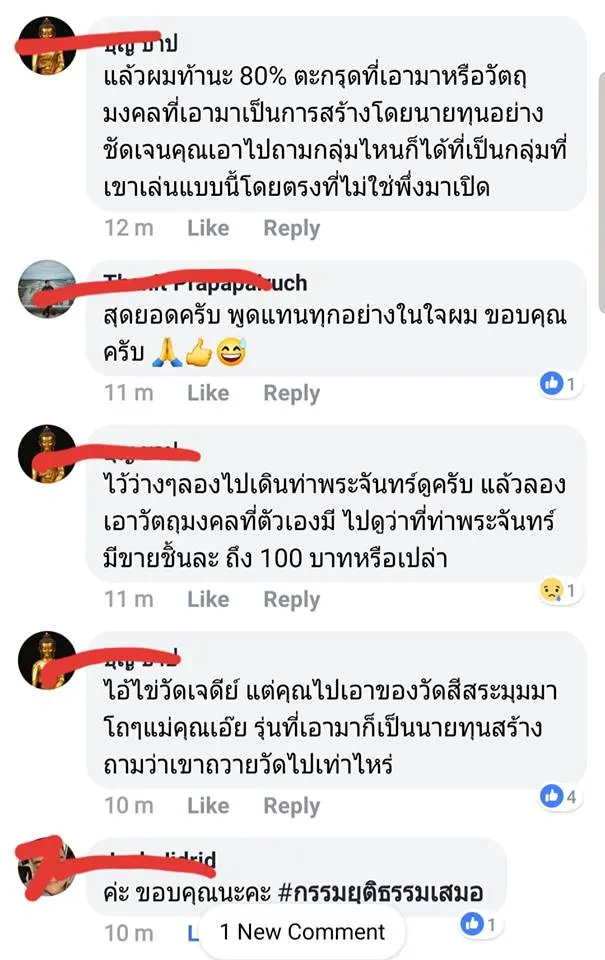Reply to the 12 m comment

click(291, 228)
